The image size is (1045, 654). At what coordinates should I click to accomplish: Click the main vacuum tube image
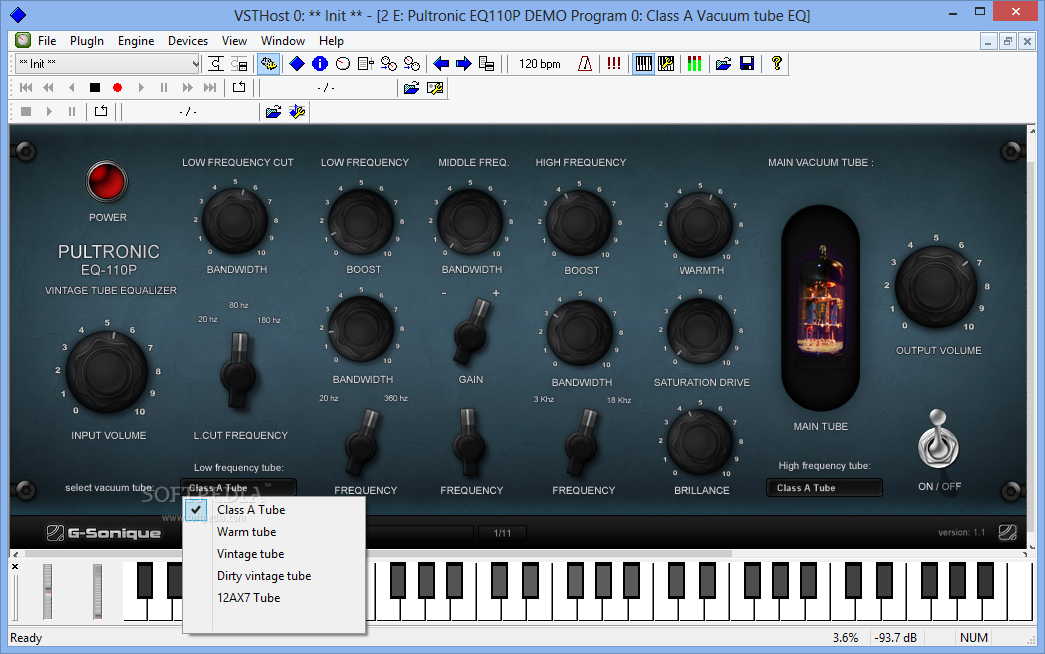[820, 307]
